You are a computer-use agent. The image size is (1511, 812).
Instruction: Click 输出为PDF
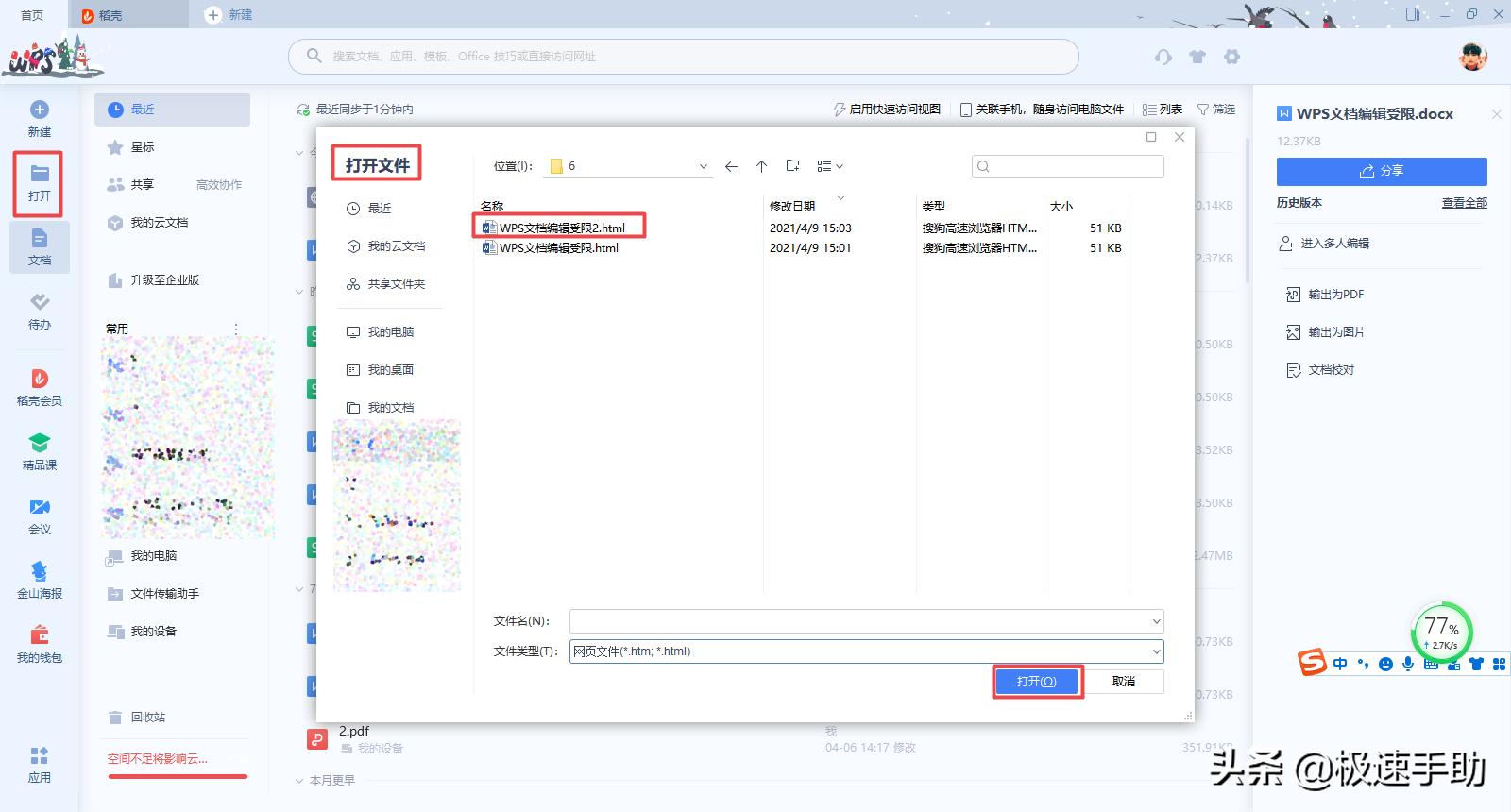tap(1325, 295)
